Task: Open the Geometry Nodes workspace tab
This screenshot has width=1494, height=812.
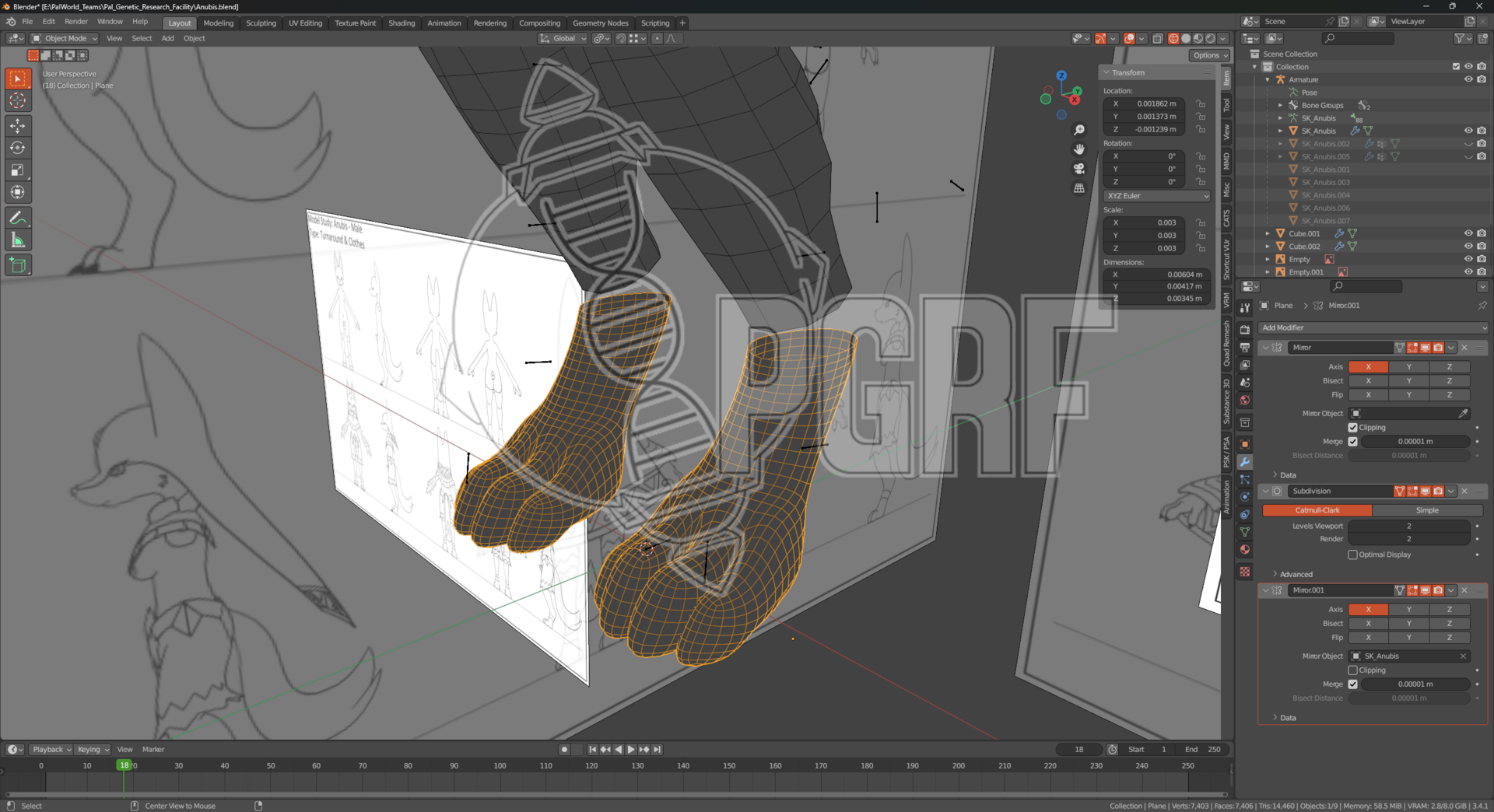Action: coord(600,23)
